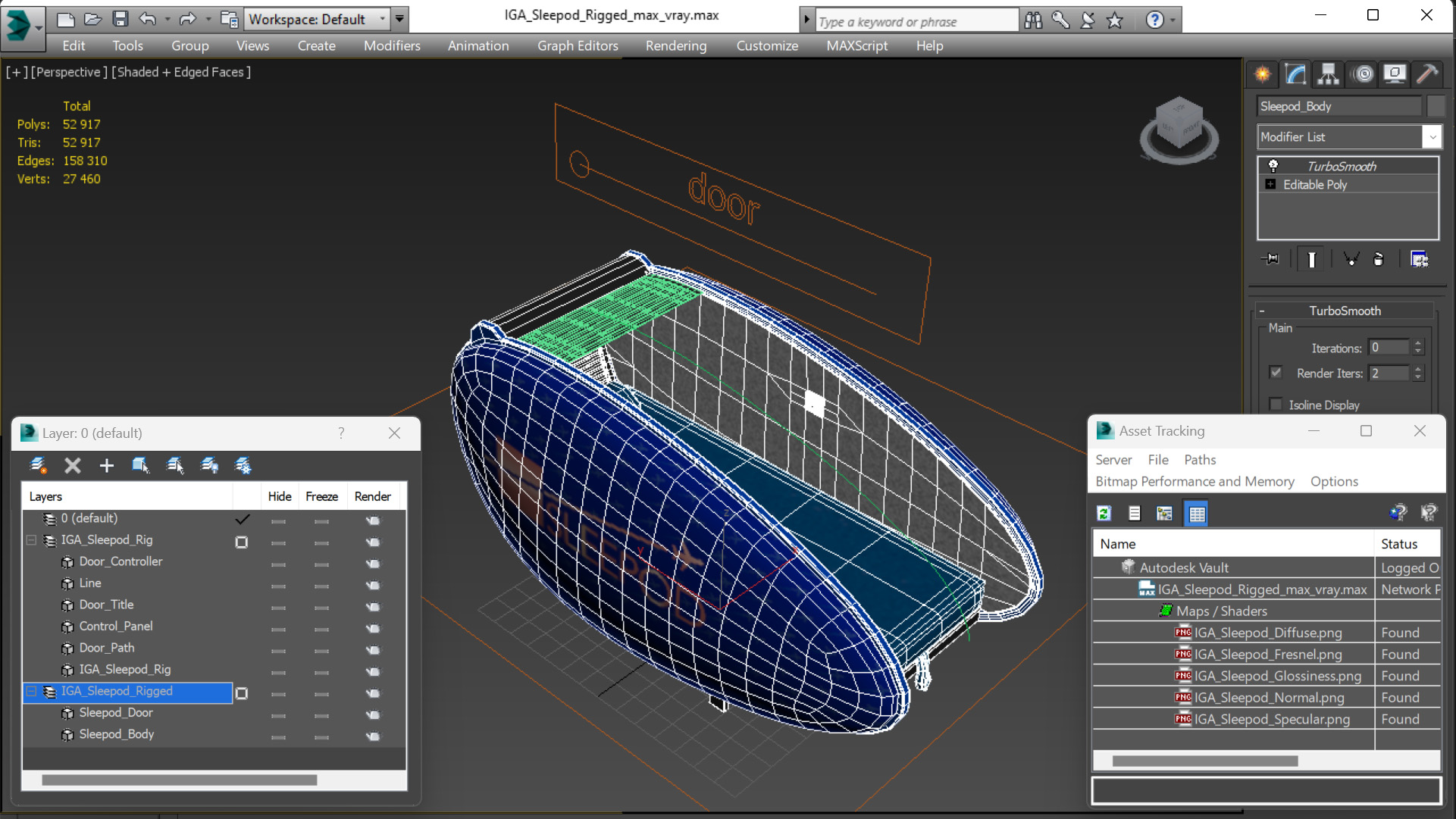
Task: Adjust the TurboSmooth Iterations stepper
Action: pos(1420,347)
